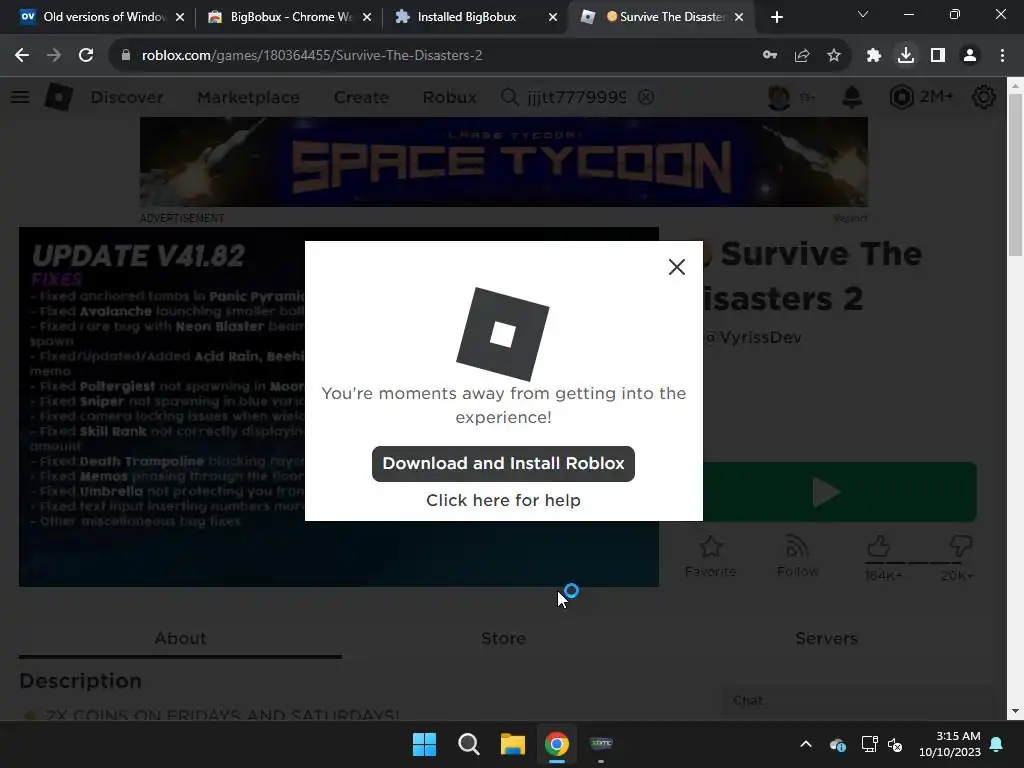This screenshot has height=768, width=1024.
Task: Open File Explorer from taskbar
Action: [513, 744]
